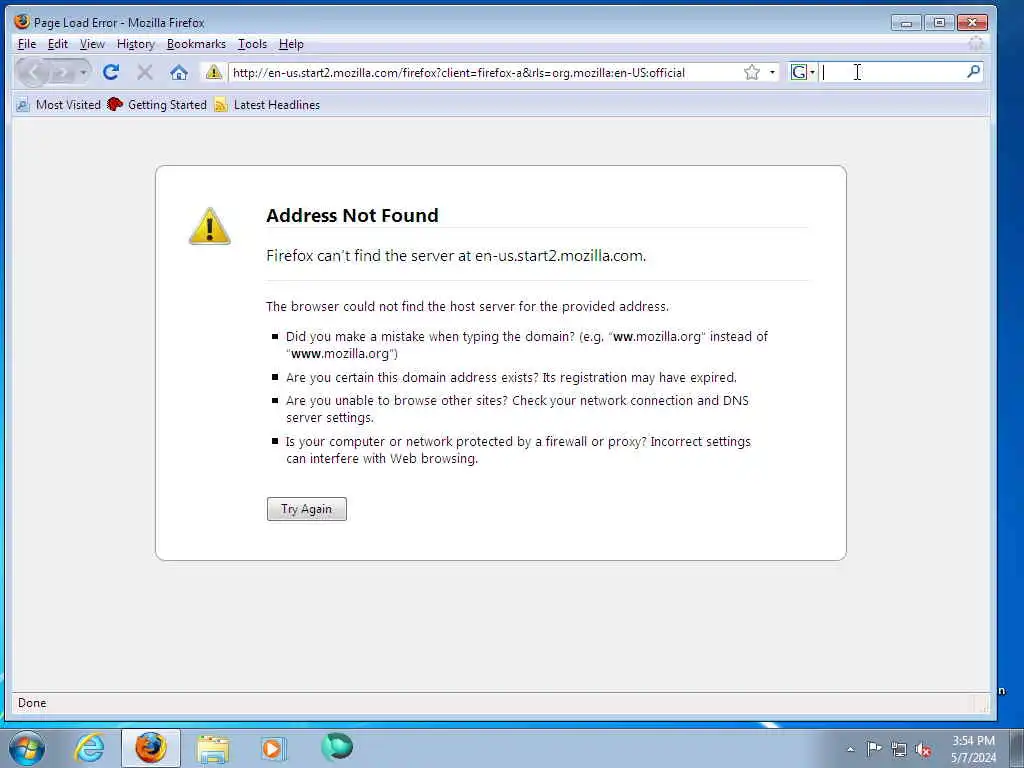Click the green round app icon in taskbar

tap(337, 746)
